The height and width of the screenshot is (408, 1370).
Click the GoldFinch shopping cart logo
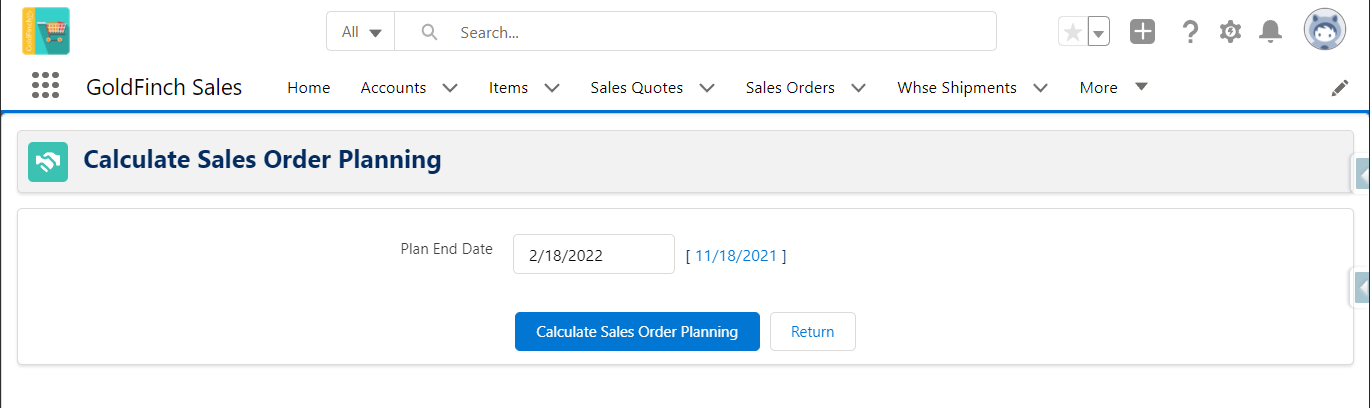tap(46, 31)
